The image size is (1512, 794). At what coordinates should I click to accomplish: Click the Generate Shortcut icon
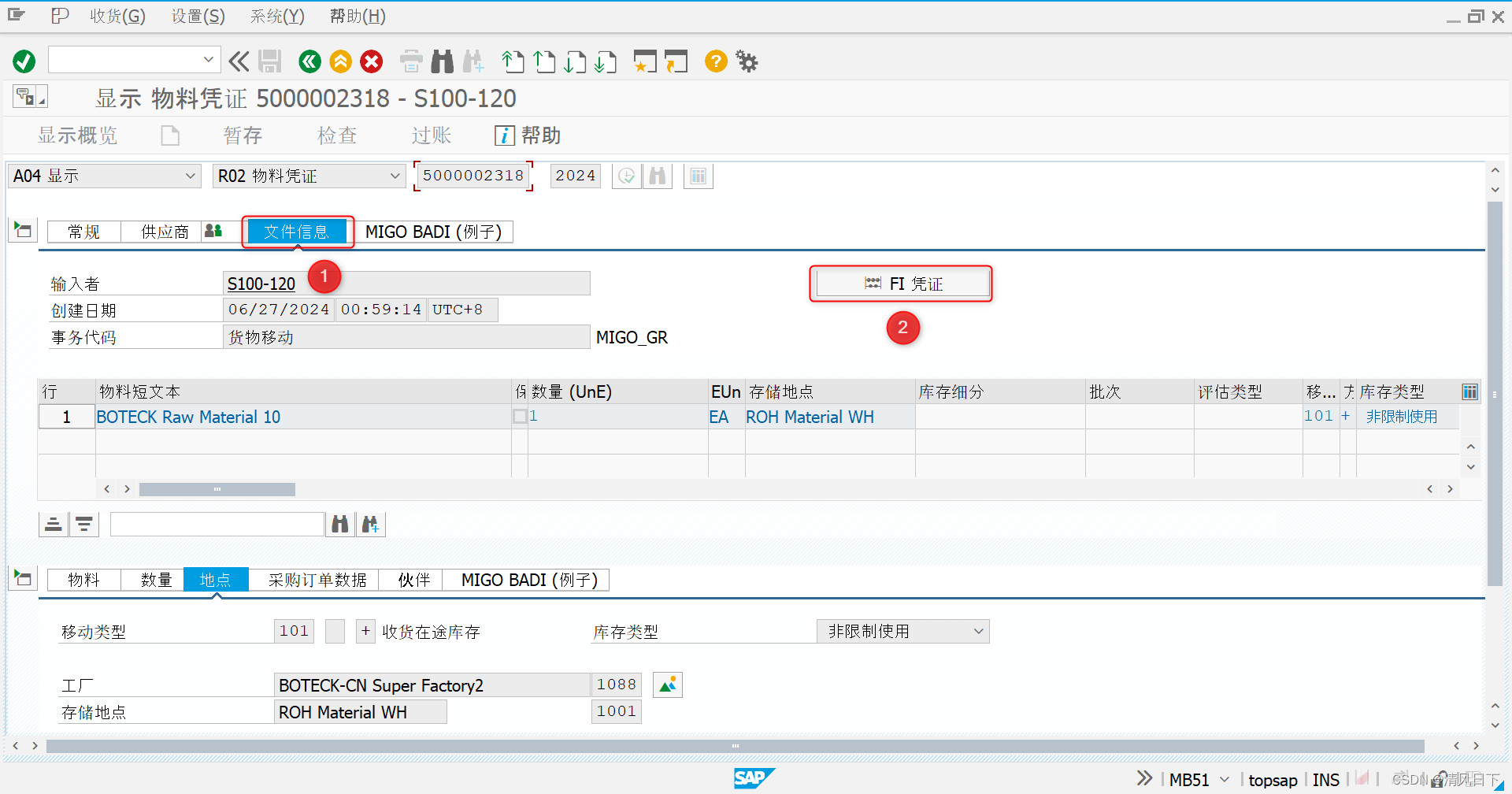click(676, 61)
